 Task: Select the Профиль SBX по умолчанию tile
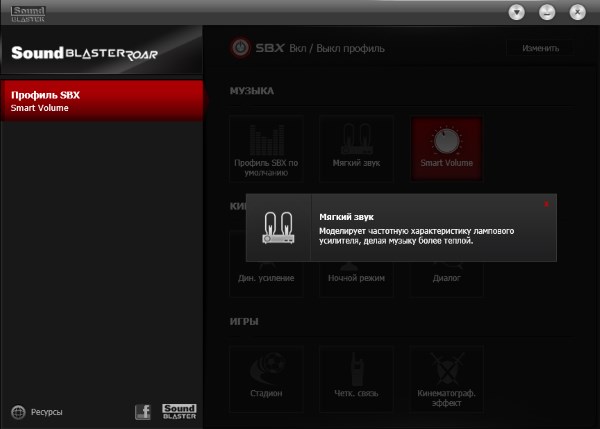[266, 149]
